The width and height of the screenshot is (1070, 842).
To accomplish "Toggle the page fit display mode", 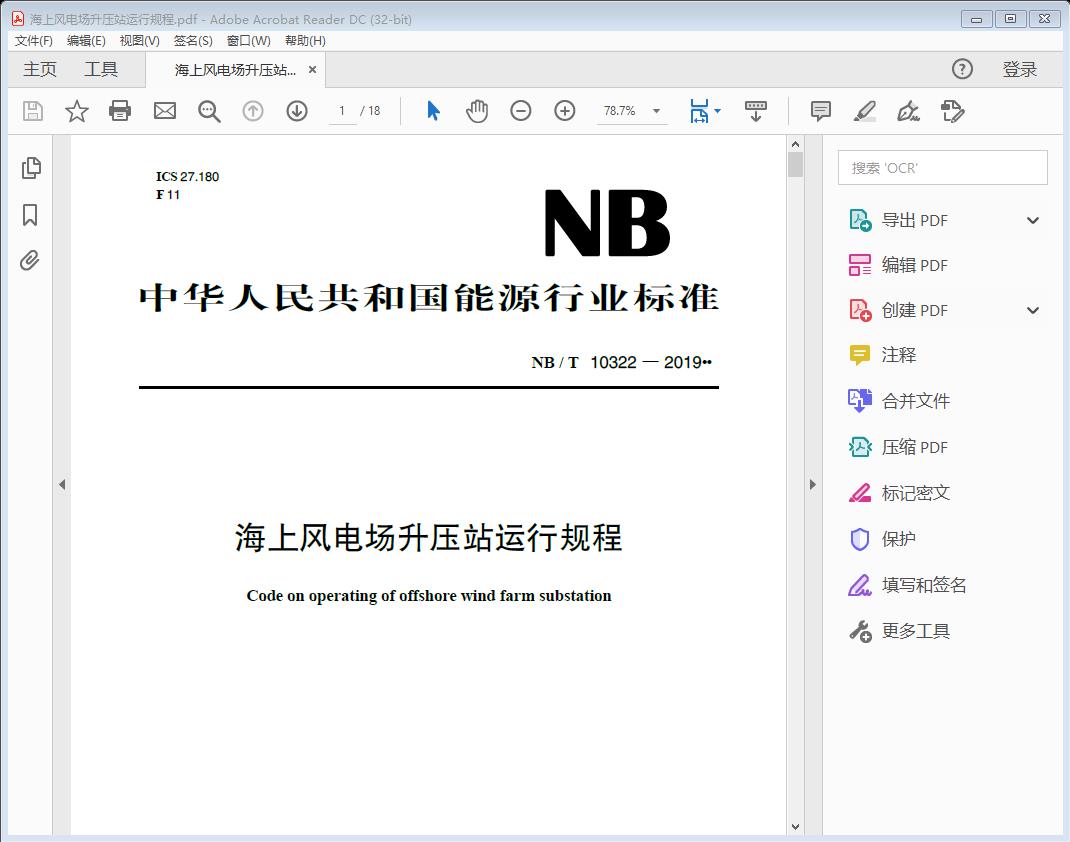I will [x=700, y=111].
